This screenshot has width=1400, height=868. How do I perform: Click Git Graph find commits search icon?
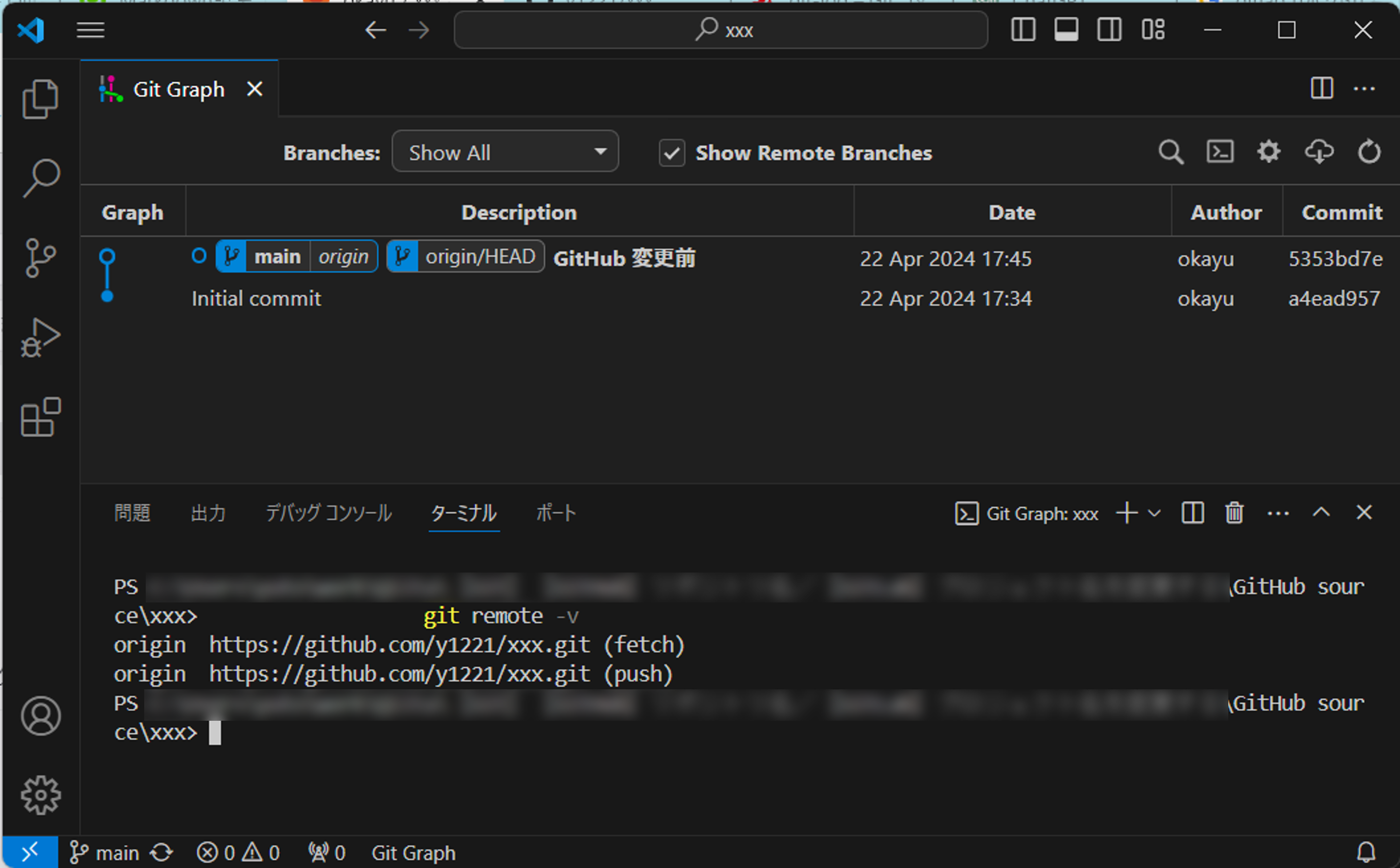point(1170,153)
